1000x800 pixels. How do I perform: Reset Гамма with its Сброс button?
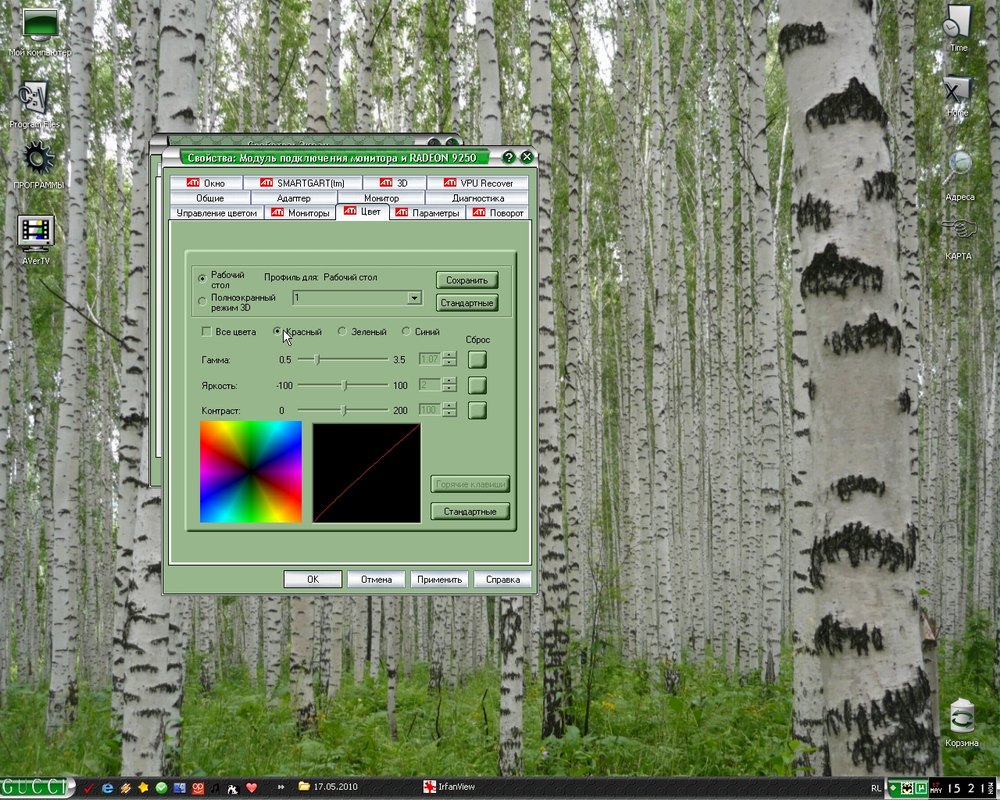click(477, 359)
